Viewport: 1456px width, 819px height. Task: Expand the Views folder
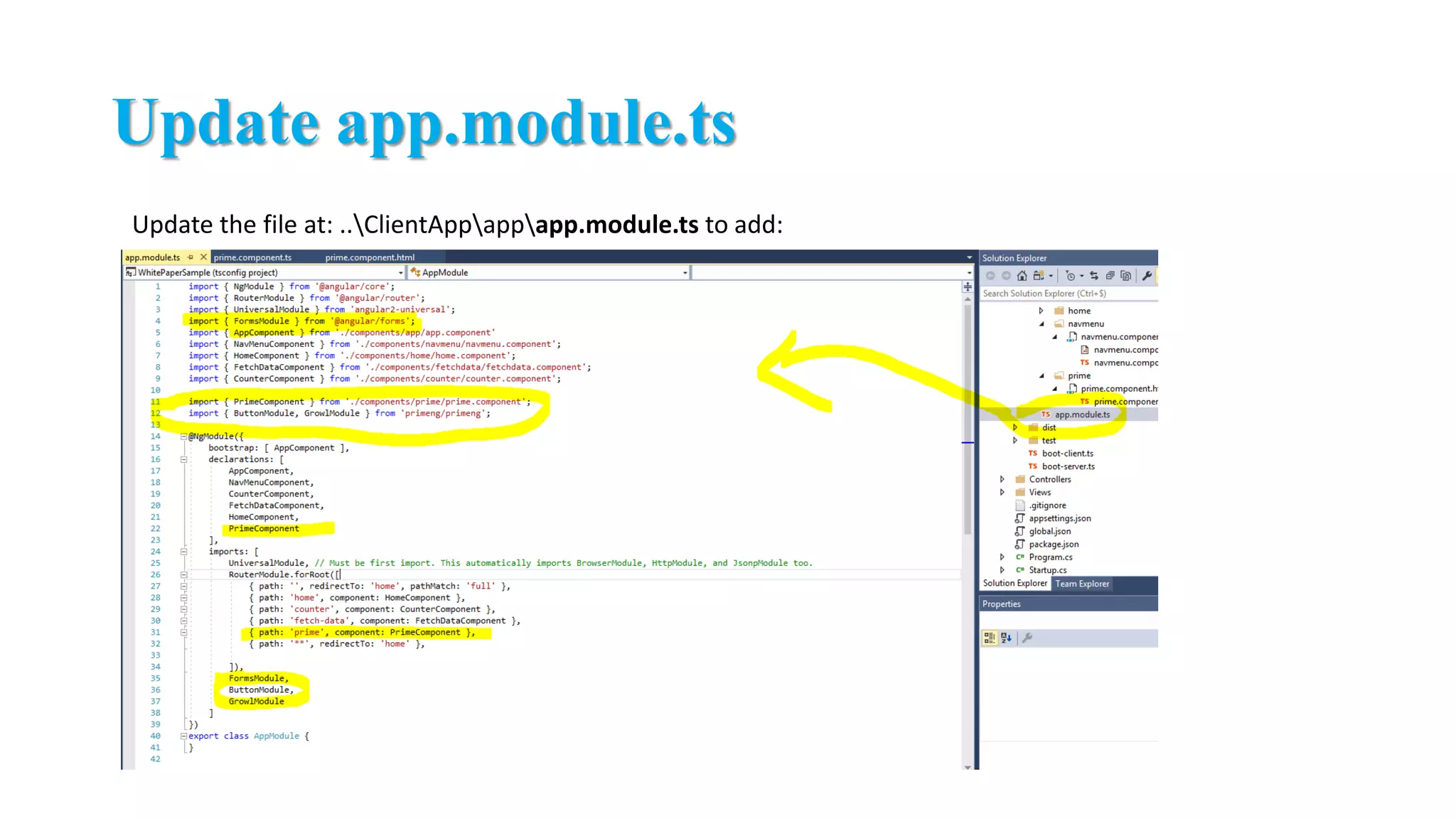[x=1002, y=493]
